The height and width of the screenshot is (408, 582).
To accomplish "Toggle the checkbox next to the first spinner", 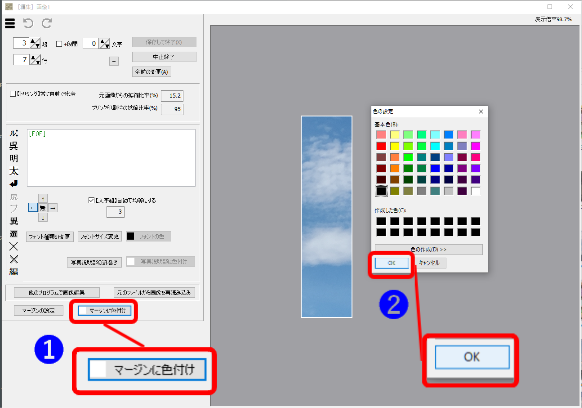I will click(x=59, y=44).
